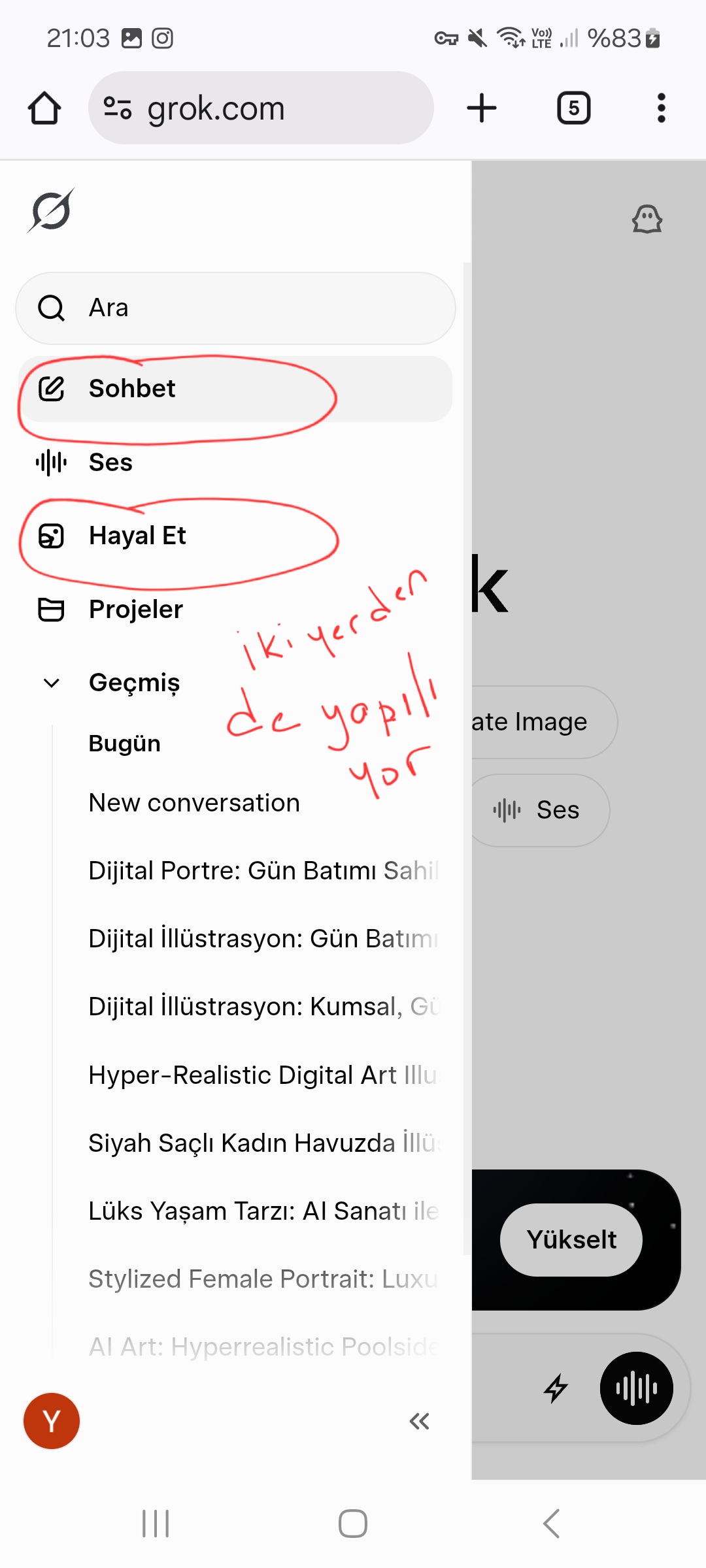Open Ses in the sidebar
Screen dimensions: 706x1568
(x=235, y=463)
